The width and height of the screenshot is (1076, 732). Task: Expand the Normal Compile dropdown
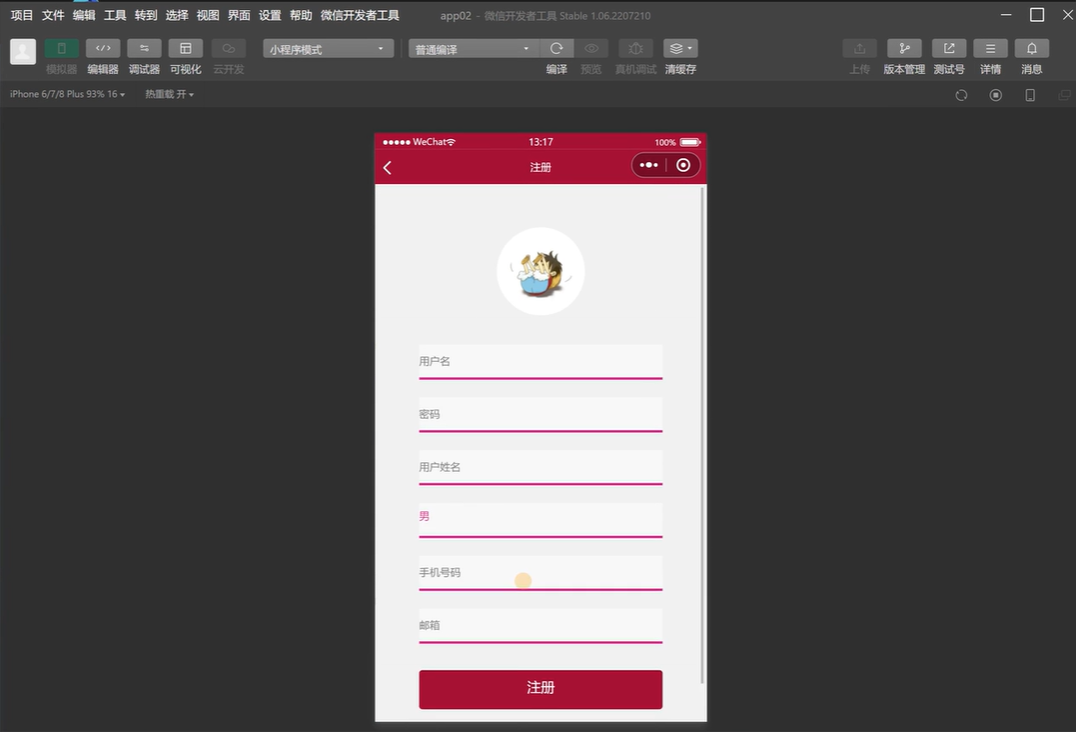click(x=473, y=49)
